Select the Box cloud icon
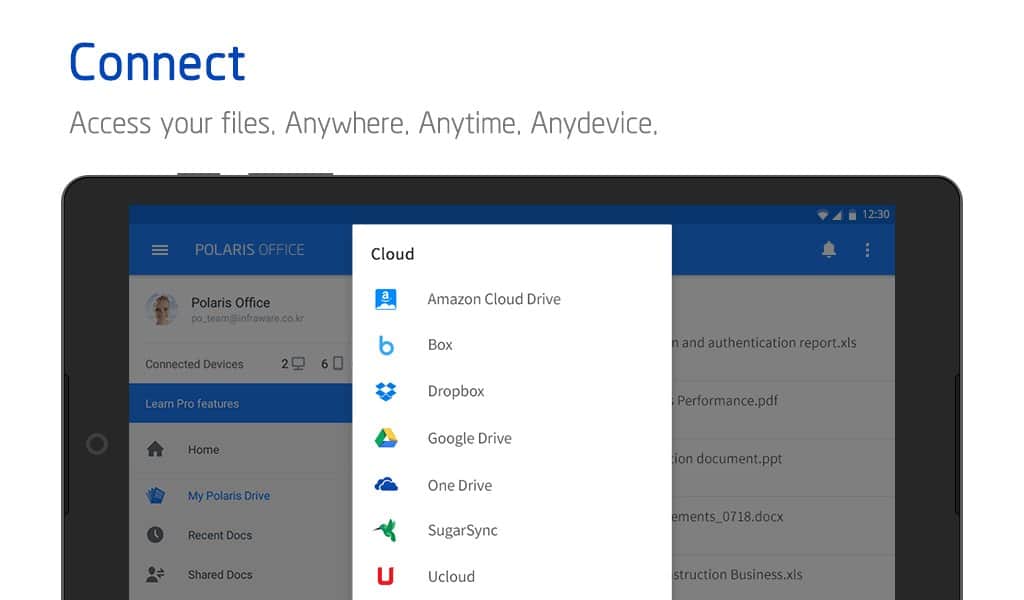The image size is (1024, 600). [386, 345]
